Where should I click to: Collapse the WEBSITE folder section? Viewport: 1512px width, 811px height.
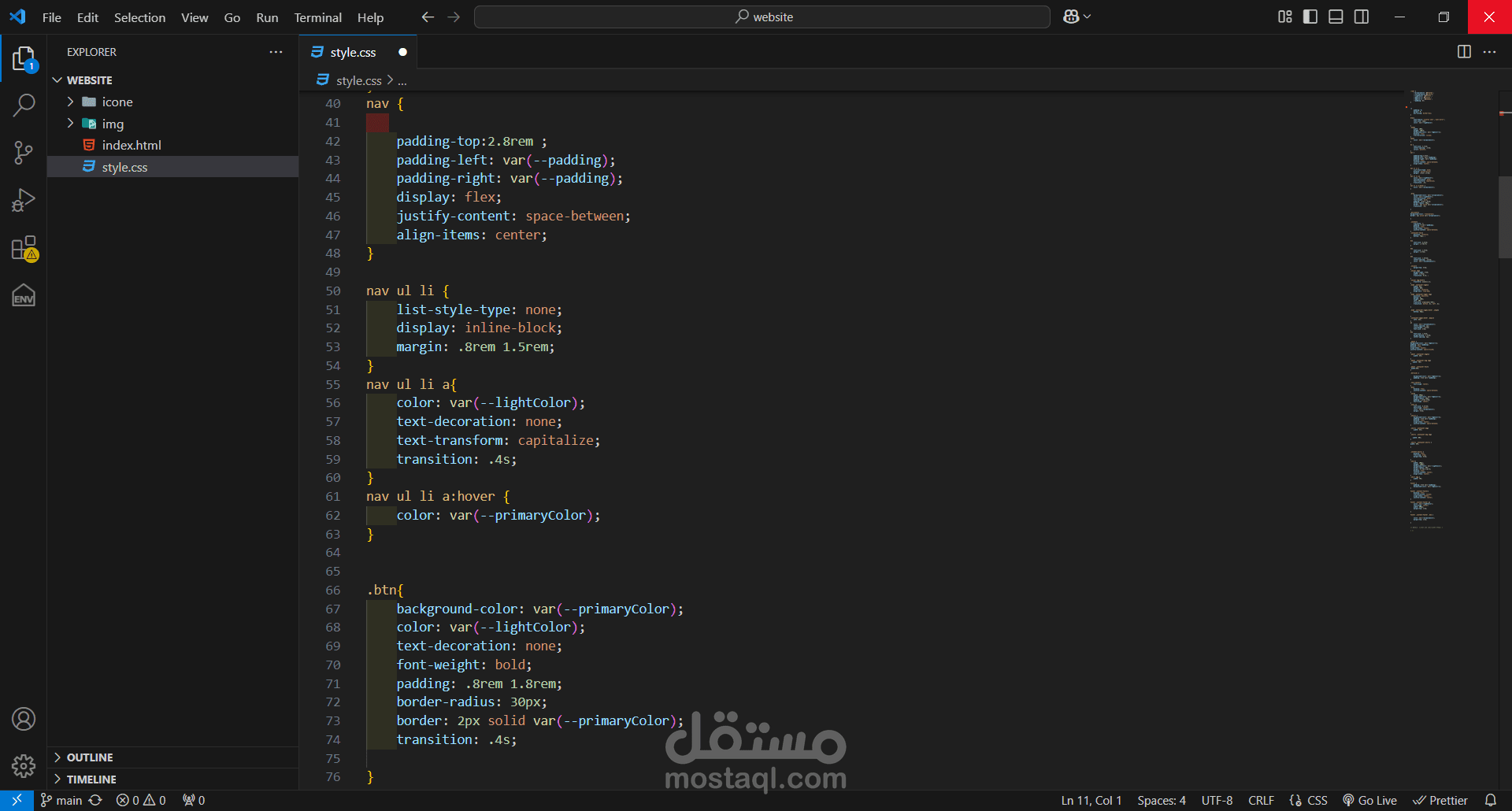point(173,80)
